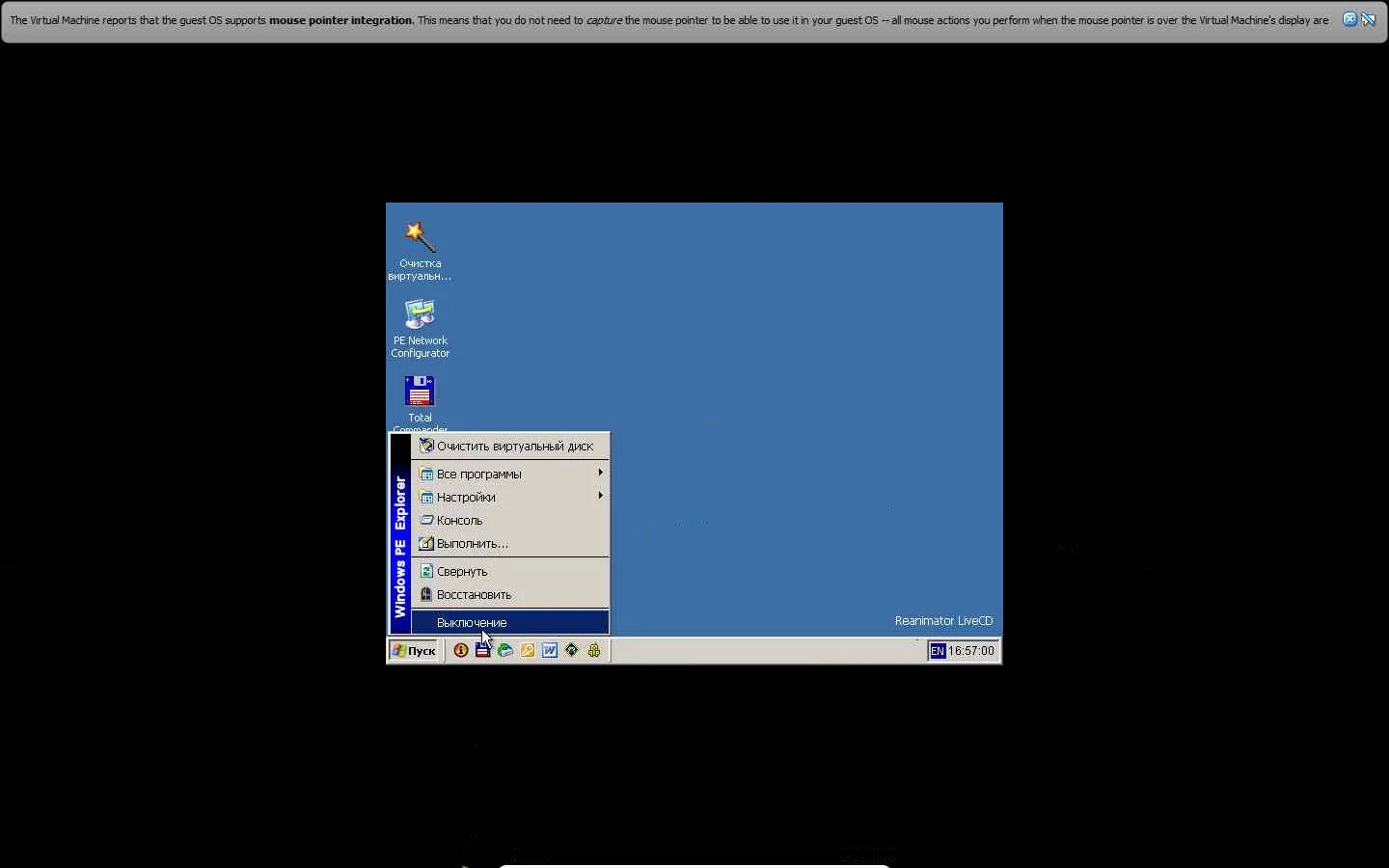Launch the blue W document quick launch icon
This screenshot has width=1389, height=868.
[x=550, y=651]
